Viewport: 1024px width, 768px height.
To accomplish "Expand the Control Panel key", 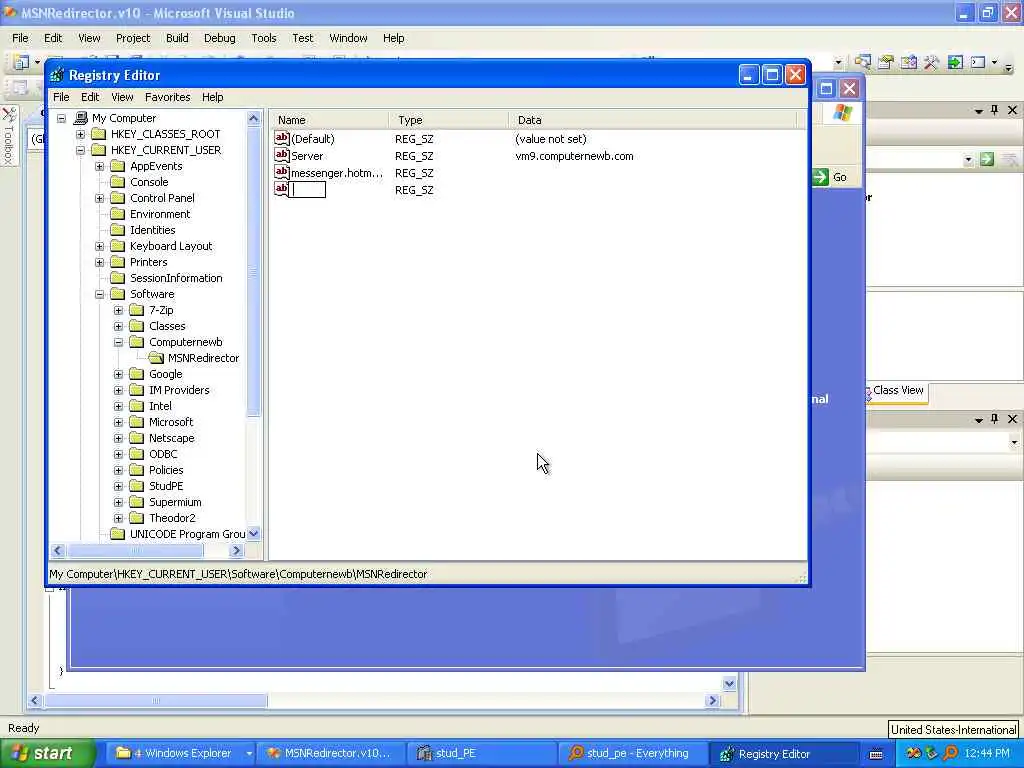I will pyautogui.click(x=100, y=199).
